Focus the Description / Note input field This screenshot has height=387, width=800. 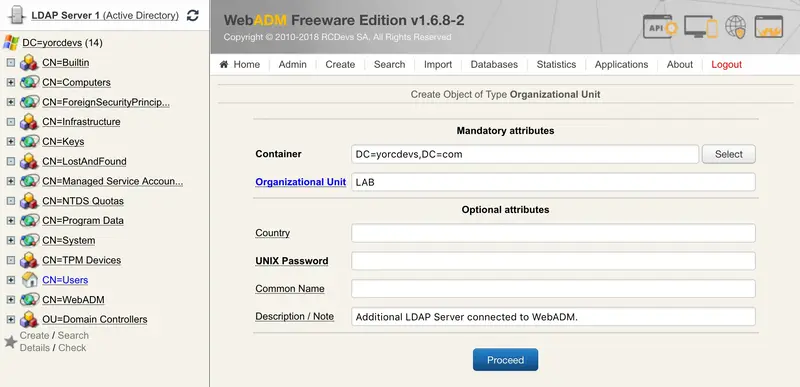click(x=553, y=317)
